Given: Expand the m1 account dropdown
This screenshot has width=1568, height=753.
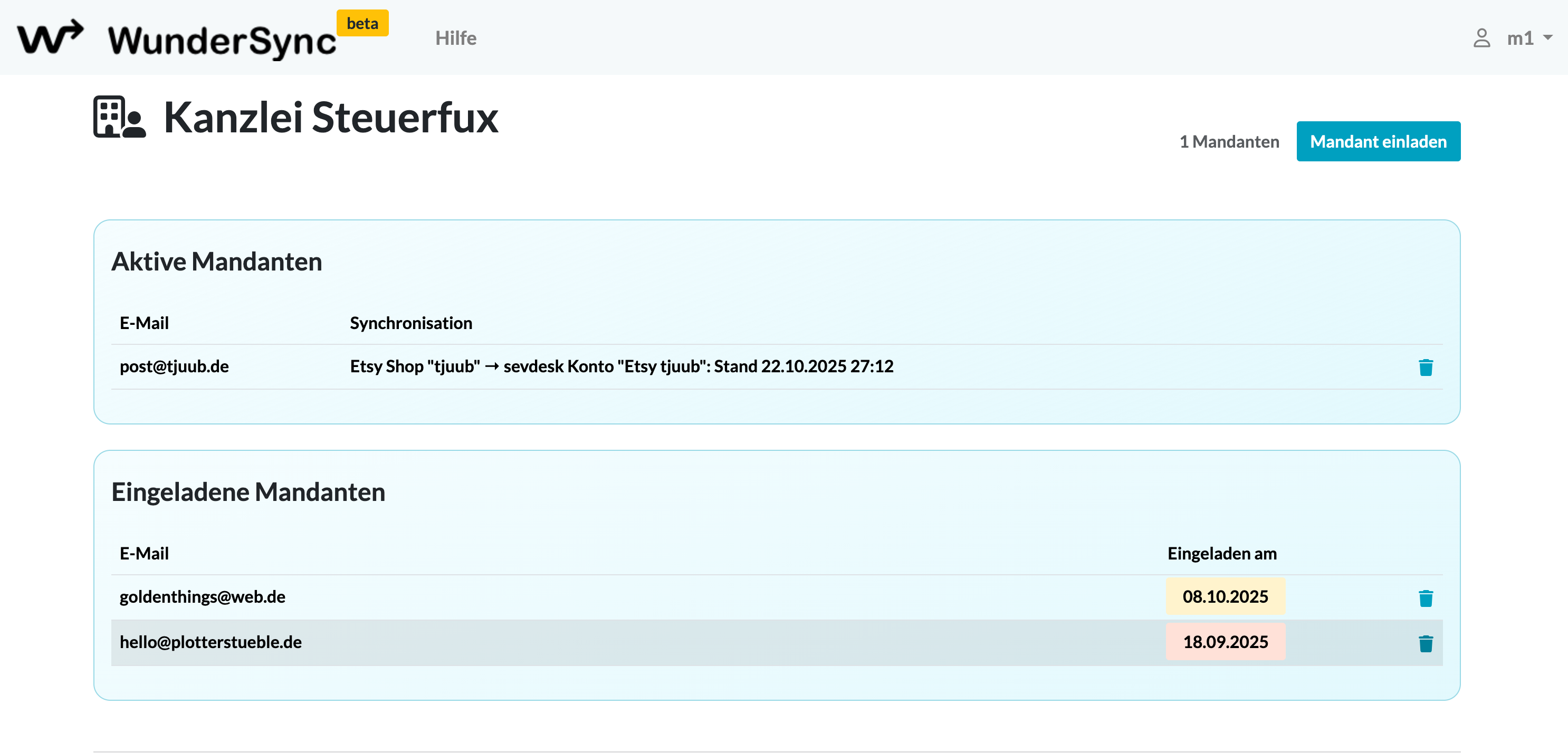Looking at the screenshot, I should pos(1520,38).
